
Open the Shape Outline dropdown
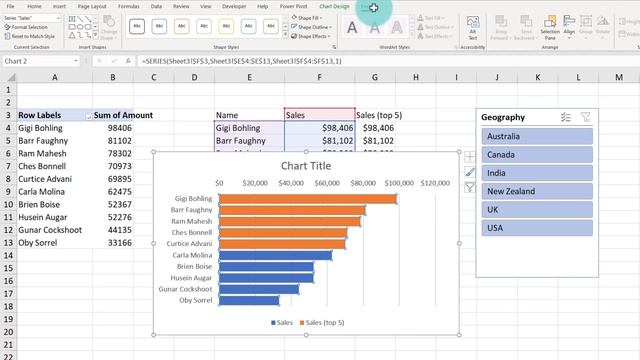[311, 27]
